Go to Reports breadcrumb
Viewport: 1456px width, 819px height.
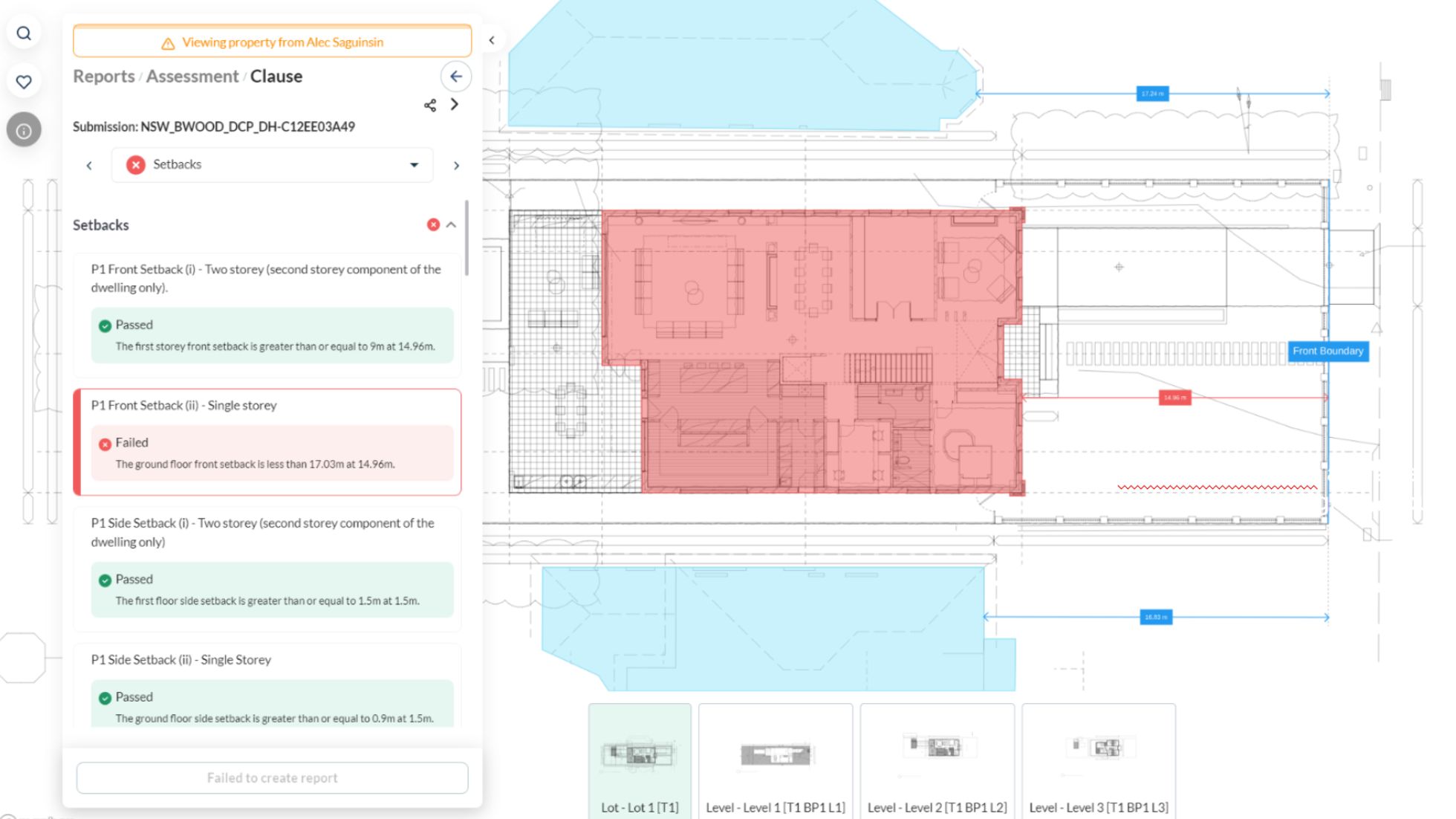[x=103, y=76]
